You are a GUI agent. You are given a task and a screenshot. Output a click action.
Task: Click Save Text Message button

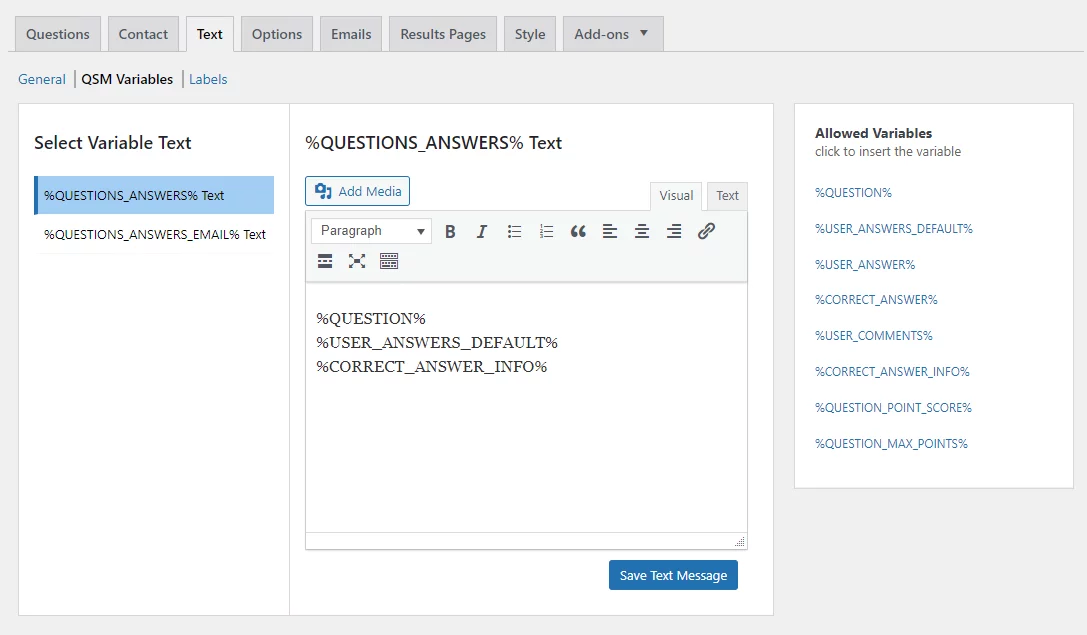673,575
